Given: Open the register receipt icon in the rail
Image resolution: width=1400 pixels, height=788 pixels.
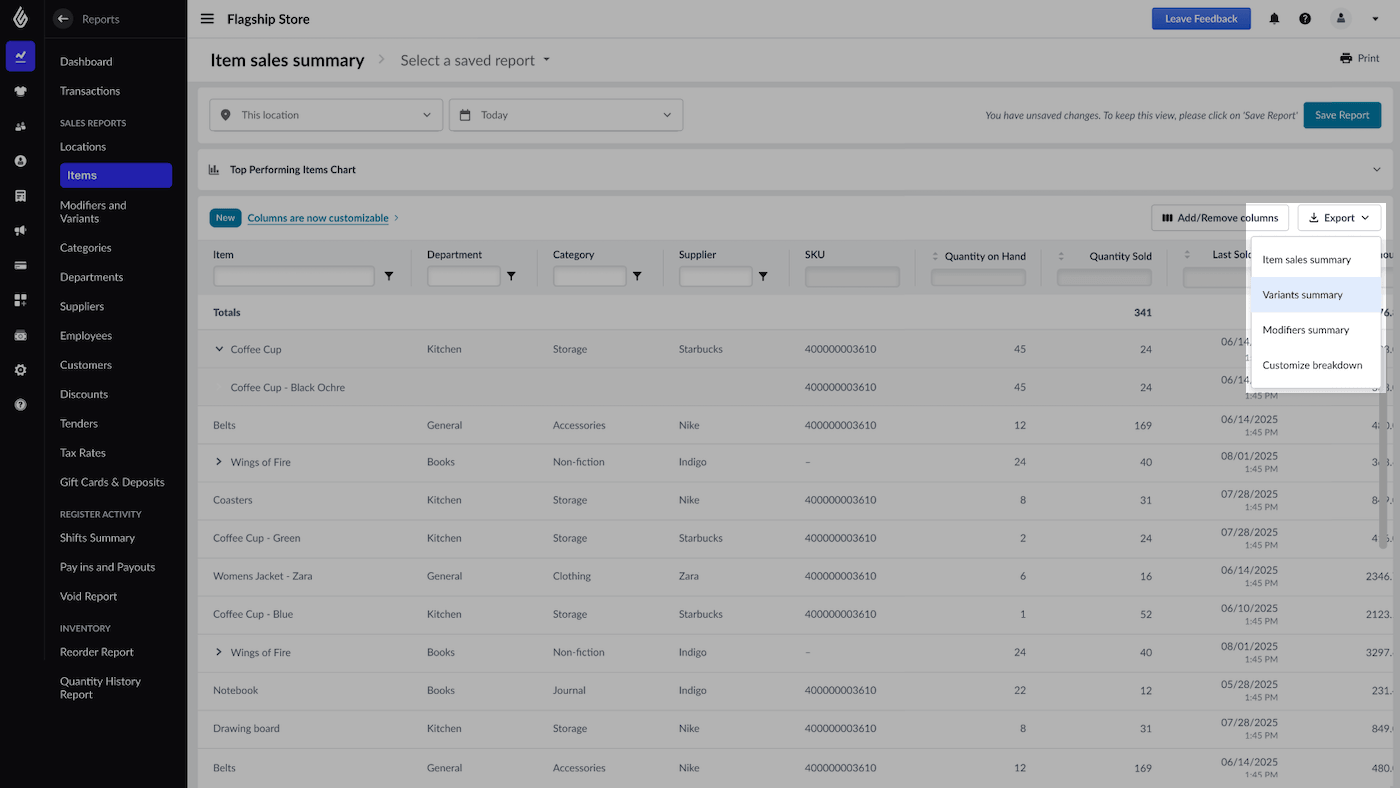Looking at the screenshot, I should click(x=20, y=196).
